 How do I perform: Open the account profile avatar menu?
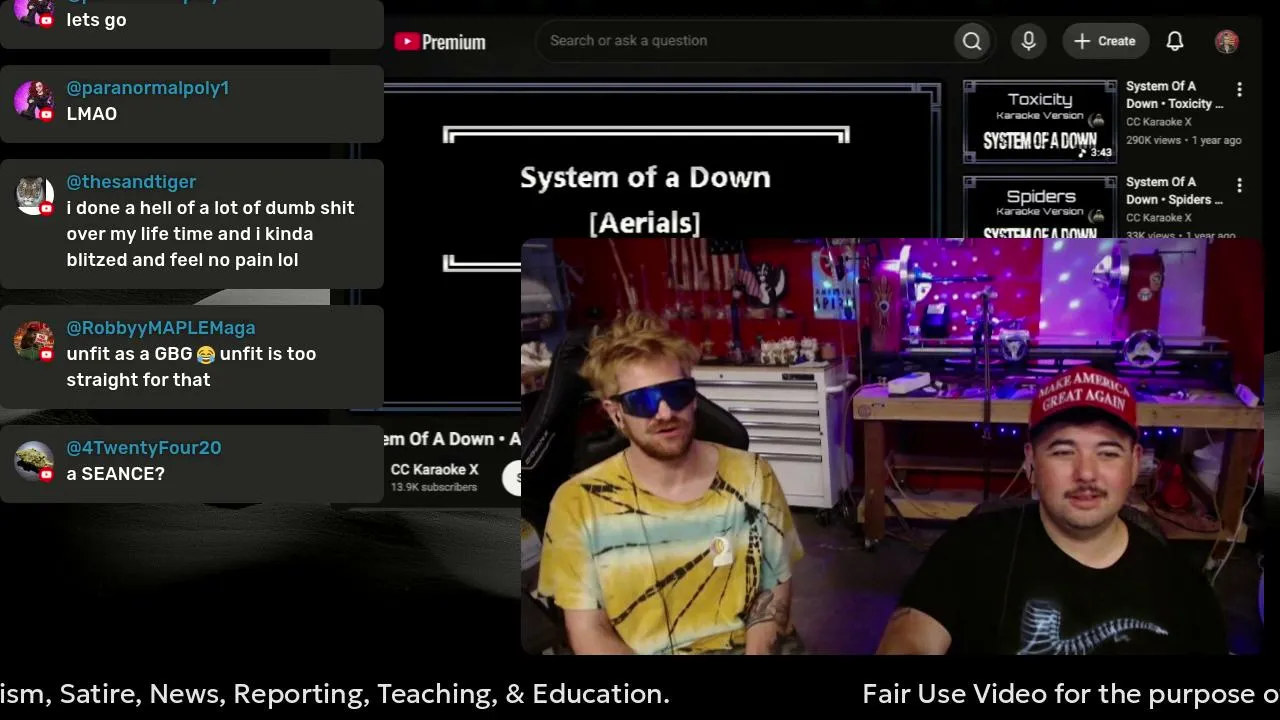pos(1227,41)
